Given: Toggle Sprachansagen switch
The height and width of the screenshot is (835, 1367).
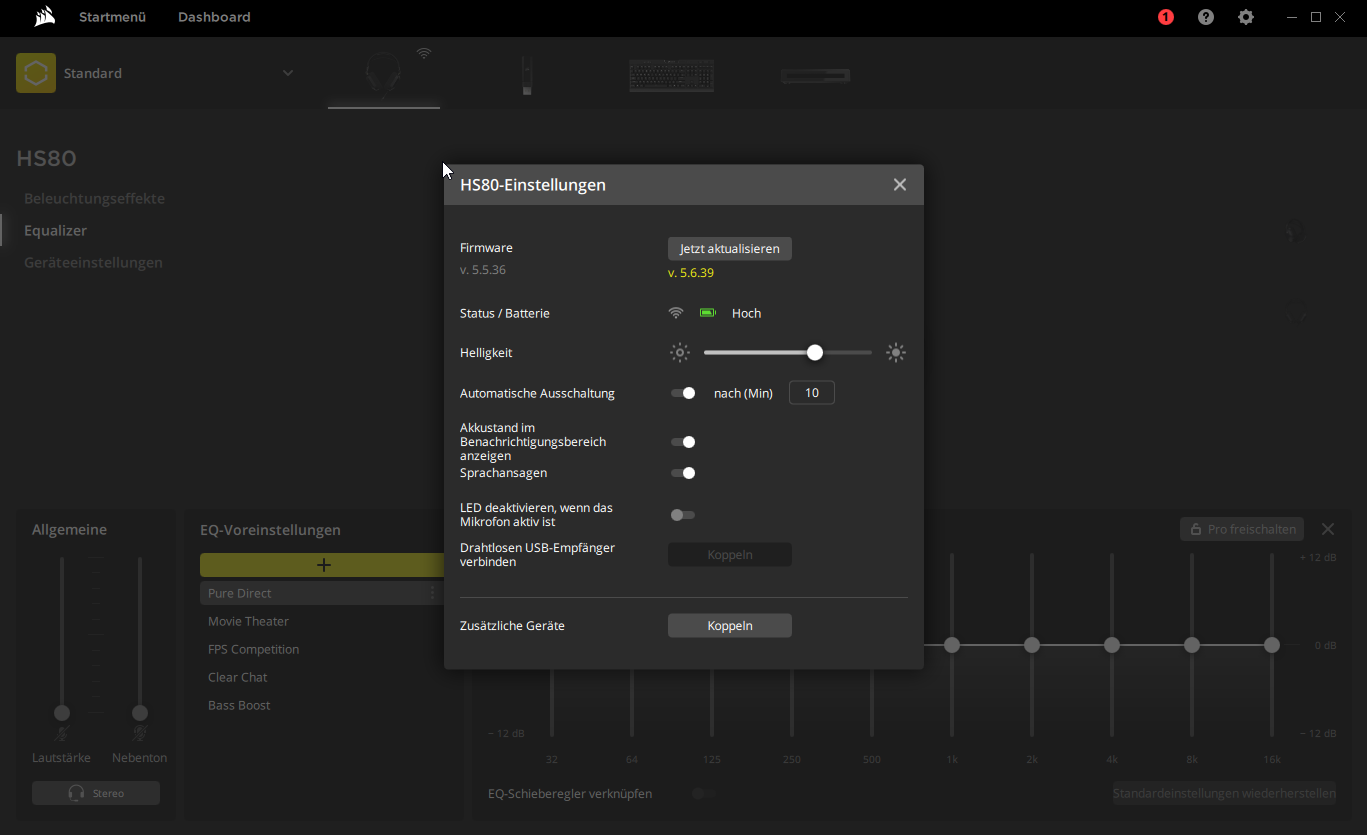Looking at the screenshot, I should click(x=683, y=473).
